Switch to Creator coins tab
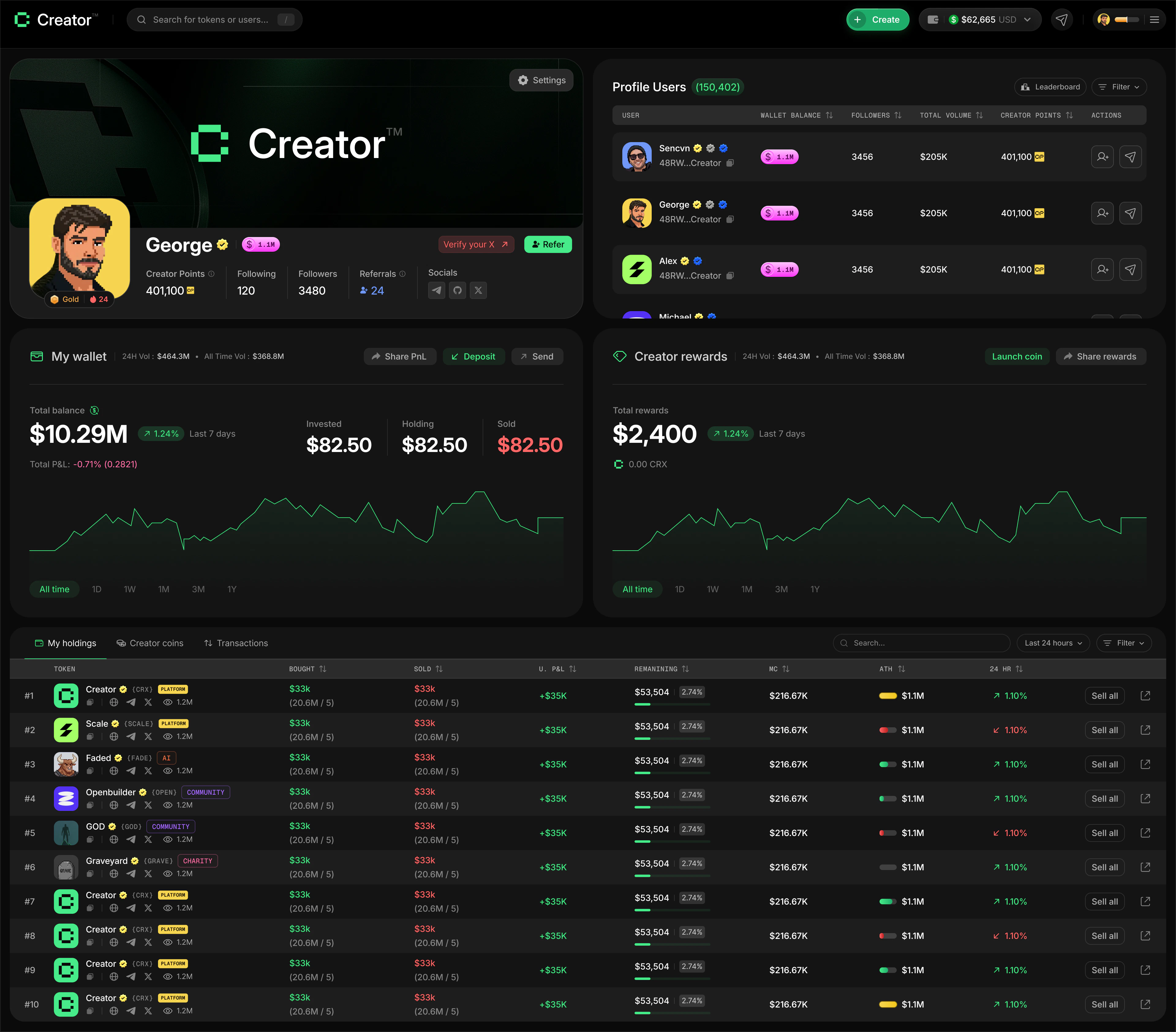Screen dimensions: 1176x1032 point(149,643)
